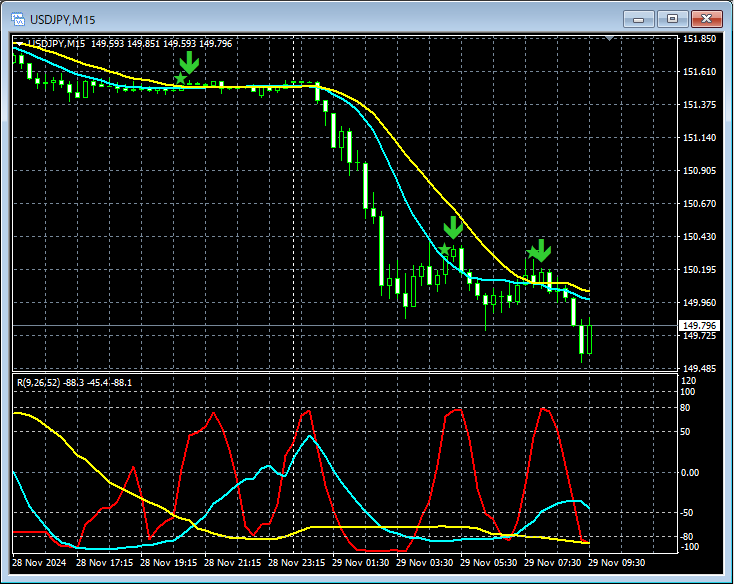
Task: Click the 29 Nov 03:30 time label
Action: click(425, 562)
